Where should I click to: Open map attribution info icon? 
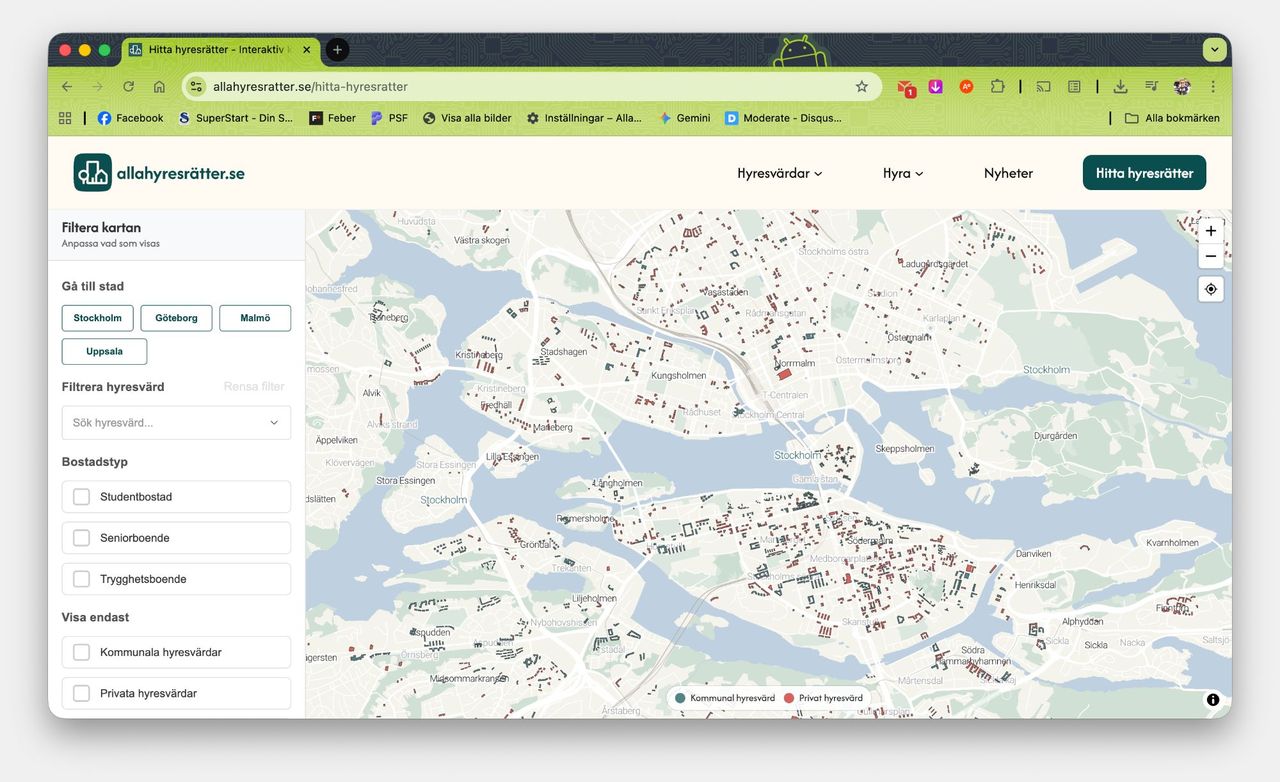(x=1213, y=700)
